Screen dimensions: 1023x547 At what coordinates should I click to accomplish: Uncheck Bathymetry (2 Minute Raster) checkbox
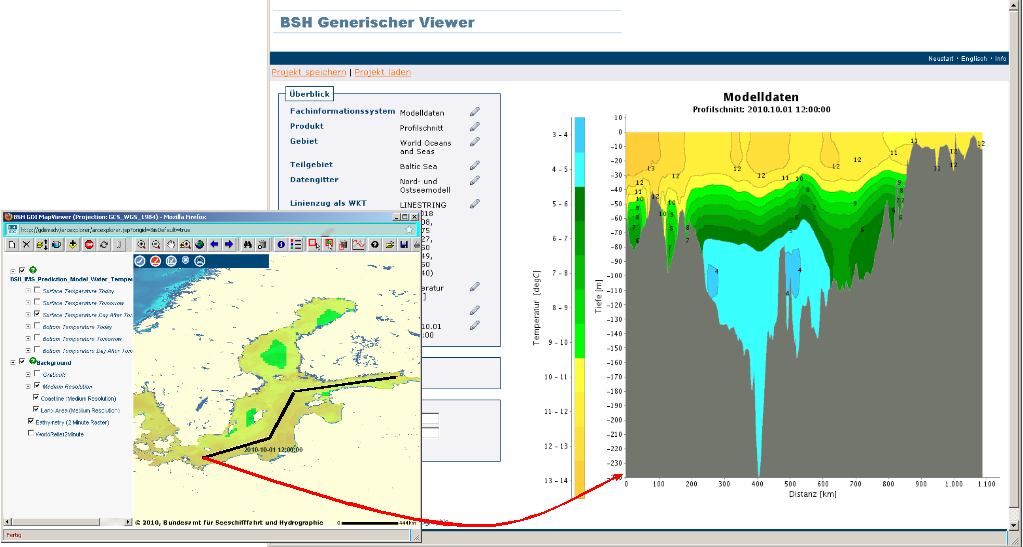(31, 421)
